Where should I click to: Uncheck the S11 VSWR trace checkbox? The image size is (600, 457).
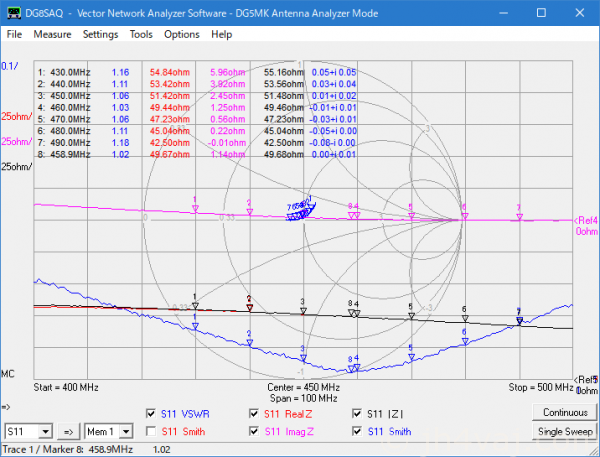[x=151, y=413]
